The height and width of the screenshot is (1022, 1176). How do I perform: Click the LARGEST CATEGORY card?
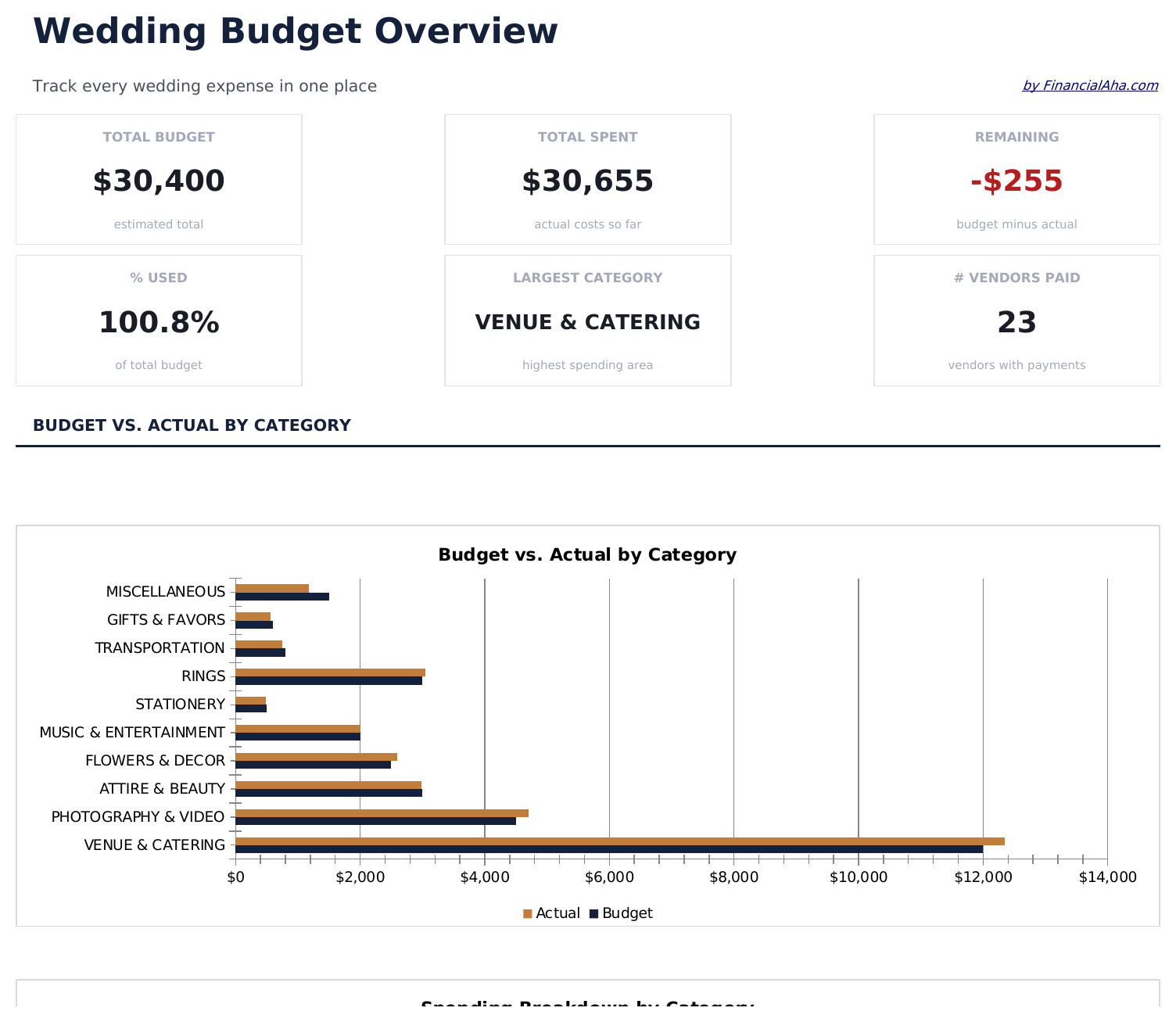pyautogui.click(x=587, y=319)
